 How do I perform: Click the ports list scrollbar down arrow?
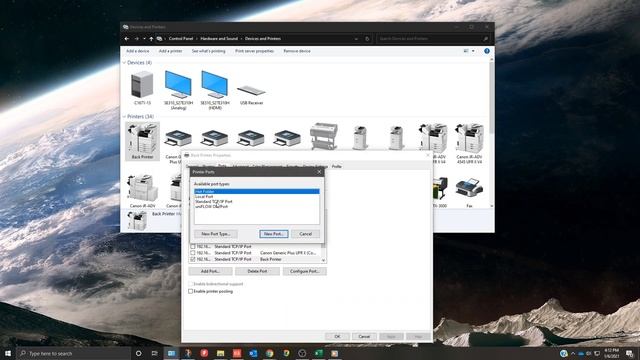click(x=323, y=260)
